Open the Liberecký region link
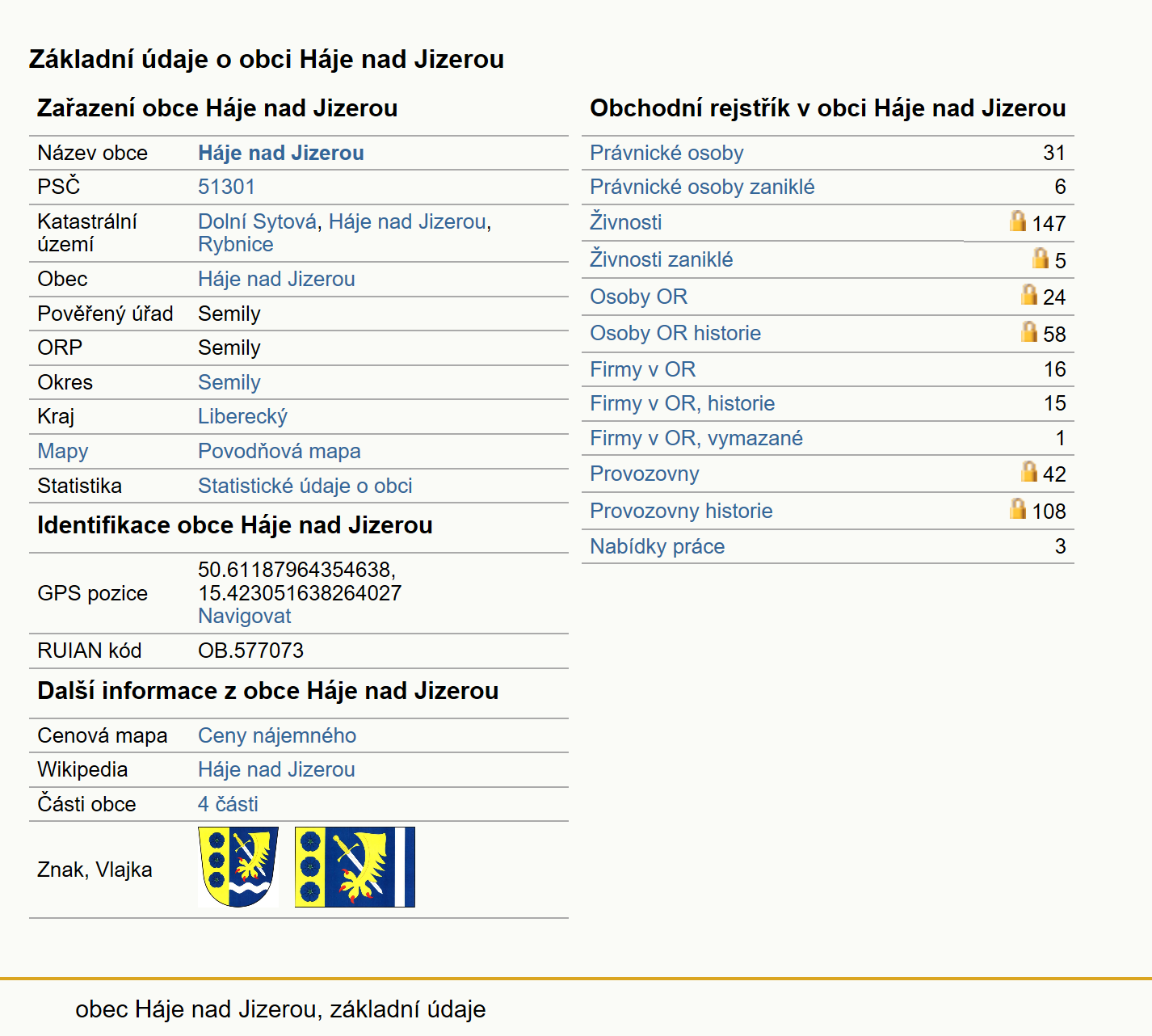The image size is (1152, 1036). click(x=242, y=416)
